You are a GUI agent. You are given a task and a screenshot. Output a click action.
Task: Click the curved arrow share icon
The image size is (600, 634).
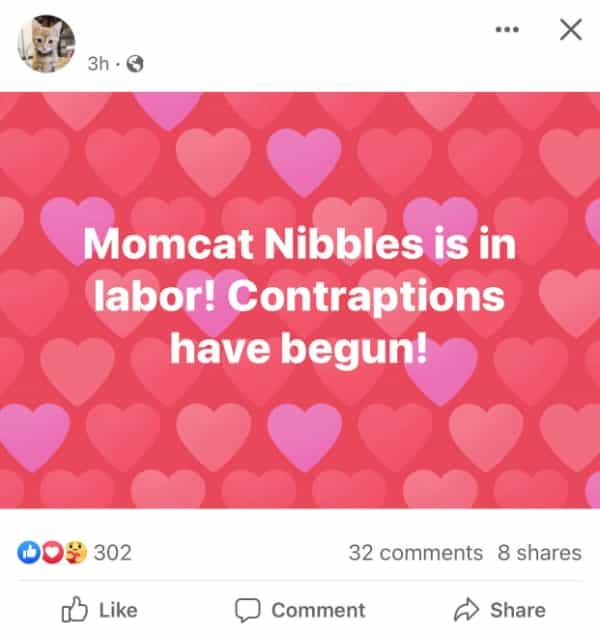466,609
